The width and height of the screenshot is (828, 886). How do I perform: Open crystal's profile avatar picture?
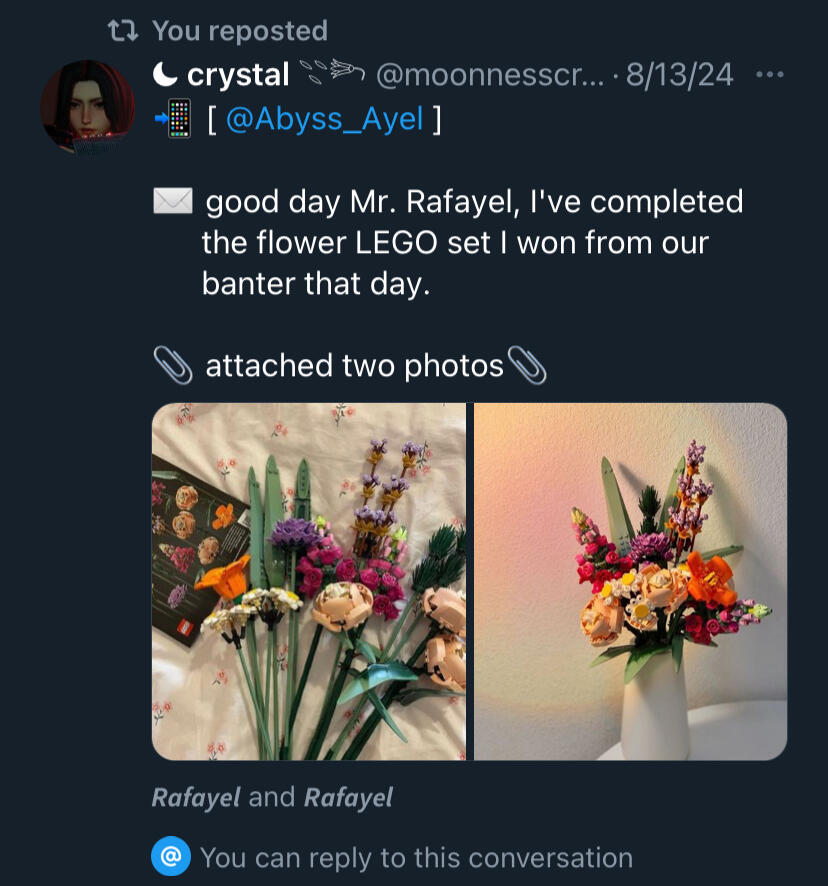[x=88, y=107]
